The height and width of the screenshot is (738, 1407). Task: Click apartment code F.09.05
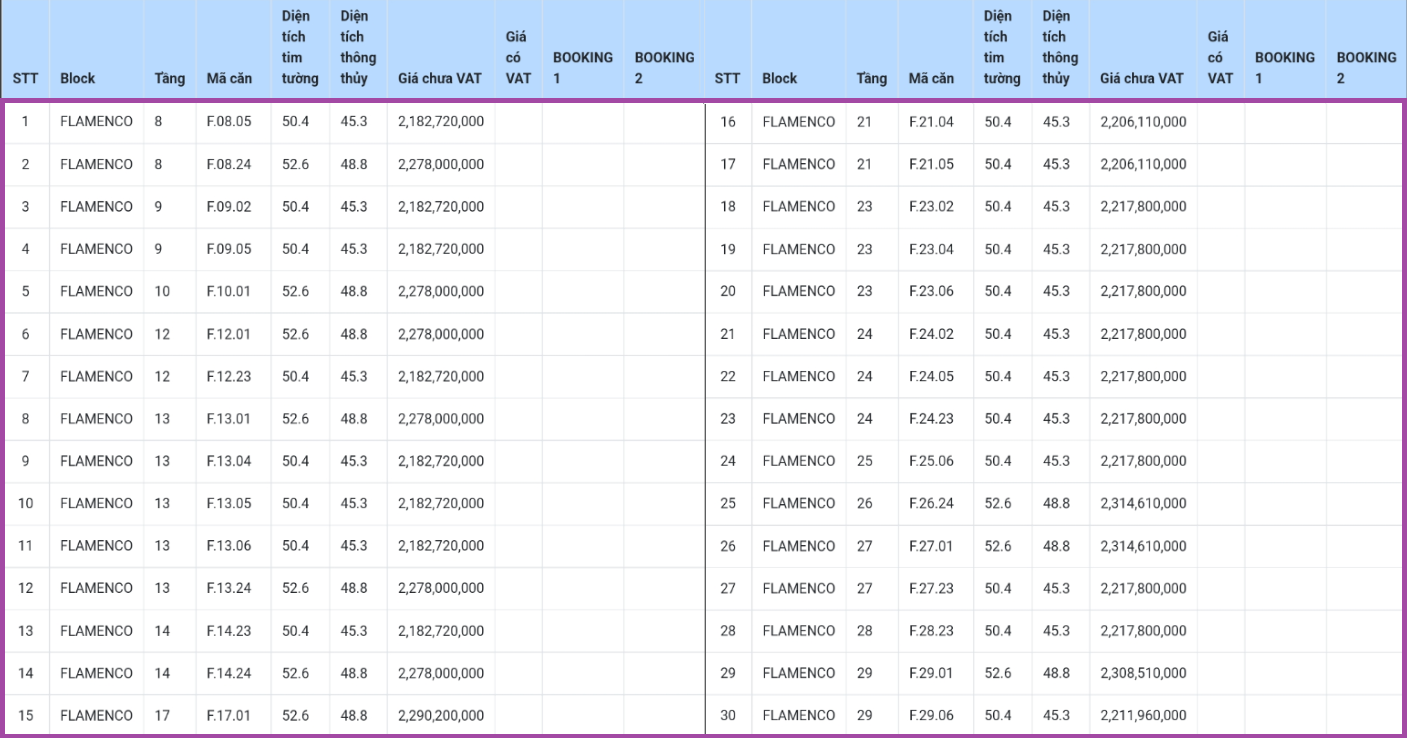(x=229, y=249)
